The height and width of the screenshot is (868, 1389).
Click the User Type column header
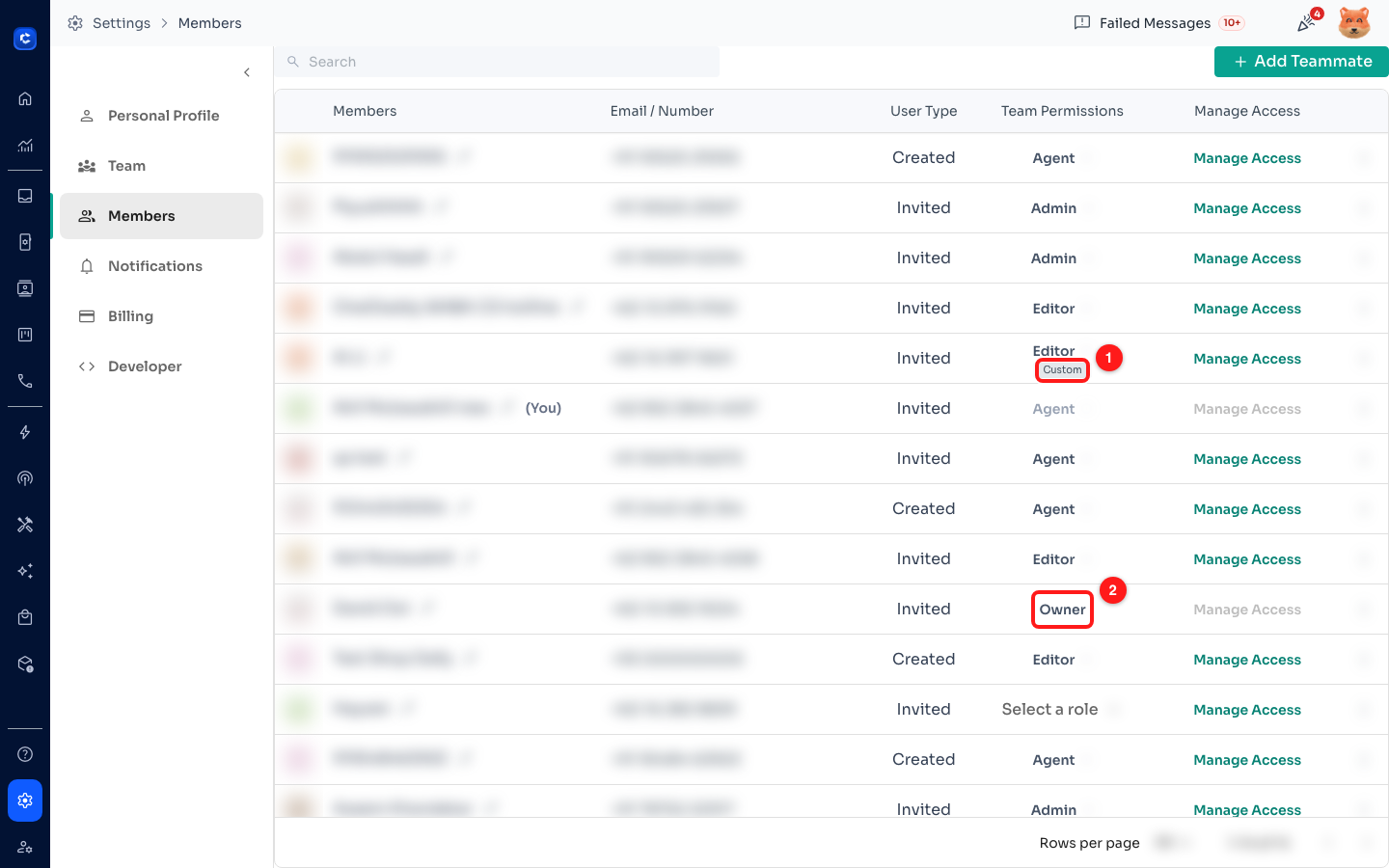pyautogui.click(x=923, y=111)
